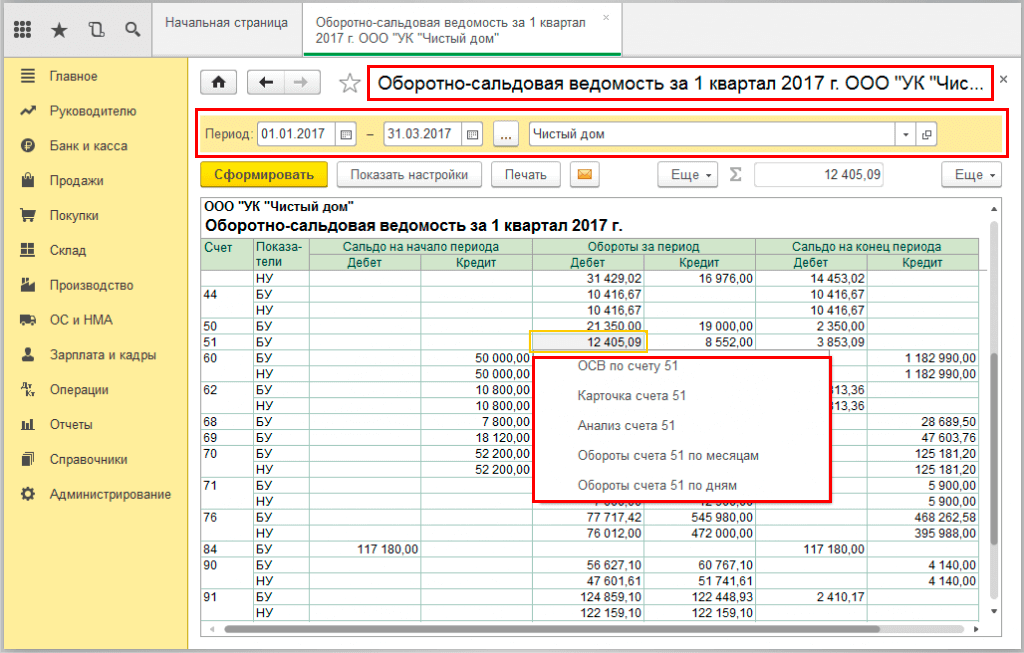Open Производство section
The image size is (1024, 653).
coord(91,285)
